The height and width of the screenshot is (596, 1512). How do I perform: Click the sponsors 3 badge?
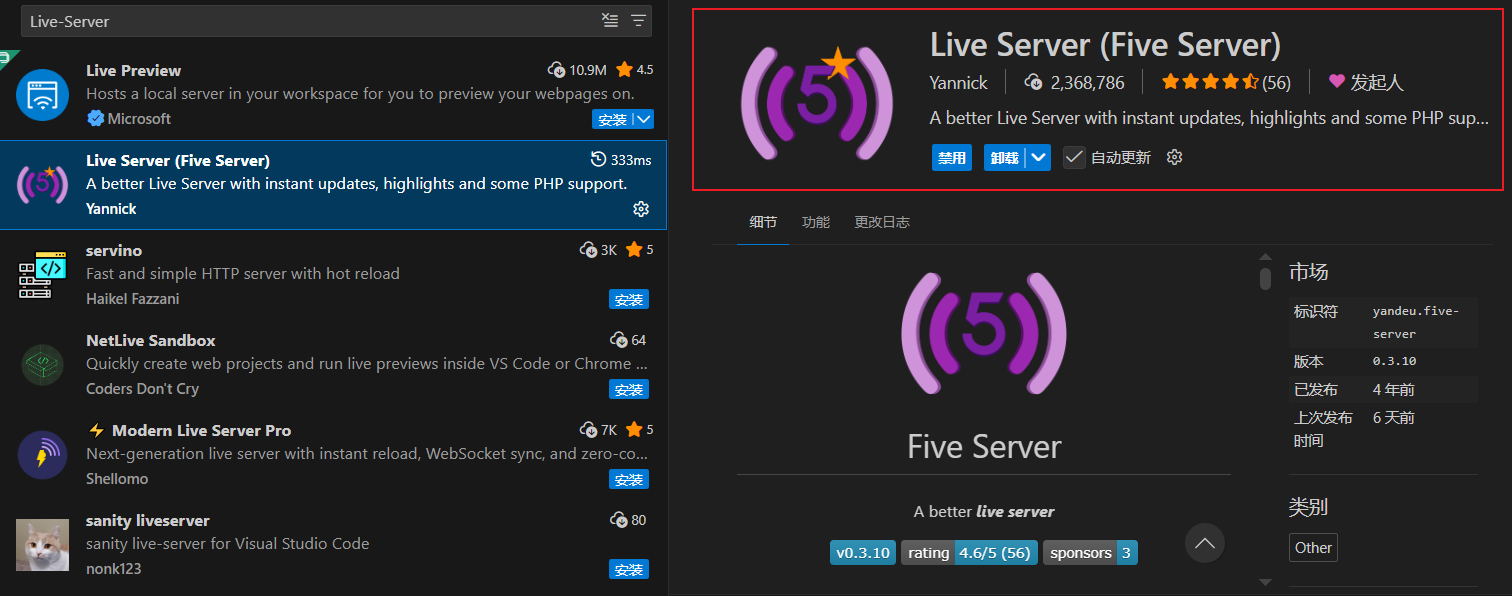pos(1090,553)
